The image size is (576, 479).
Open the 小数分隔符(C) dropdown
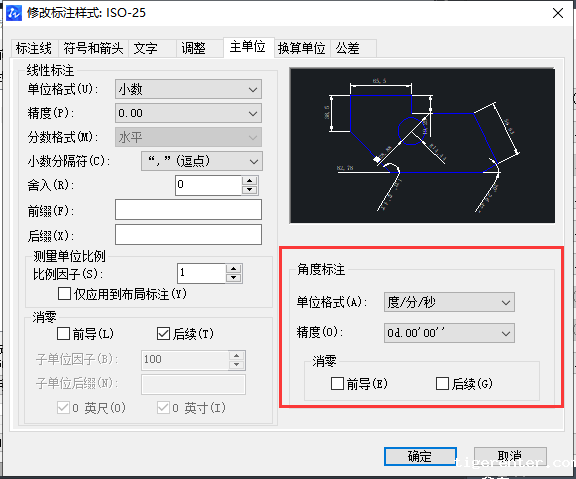tap(202, 161)
